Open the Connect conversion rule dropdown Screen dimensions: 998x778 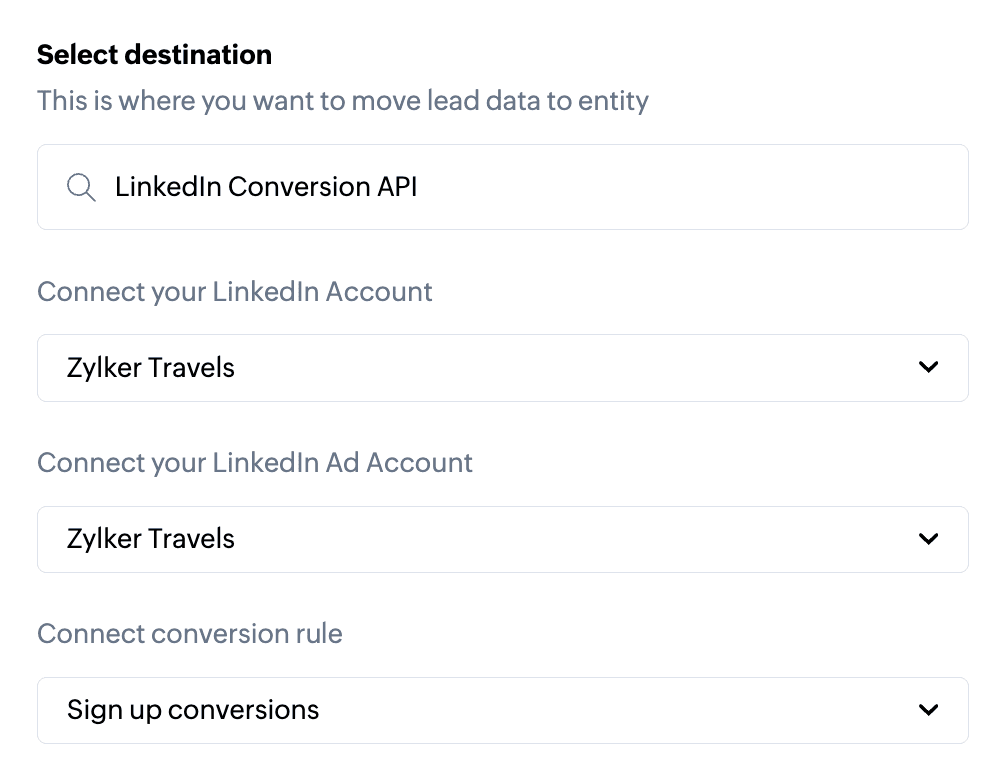coord(502,710)
